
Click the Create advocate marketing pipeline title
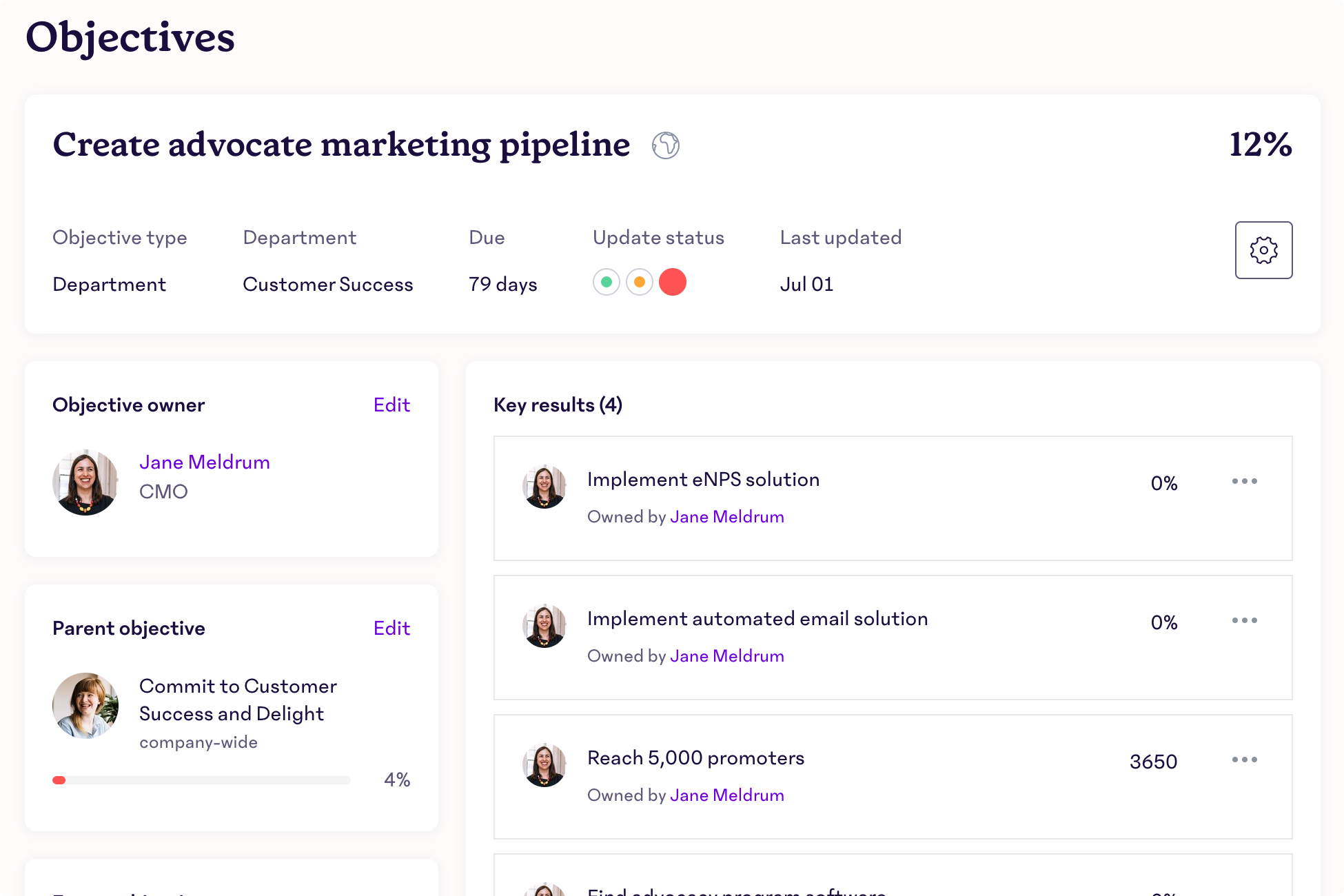(x=341, y=145)
